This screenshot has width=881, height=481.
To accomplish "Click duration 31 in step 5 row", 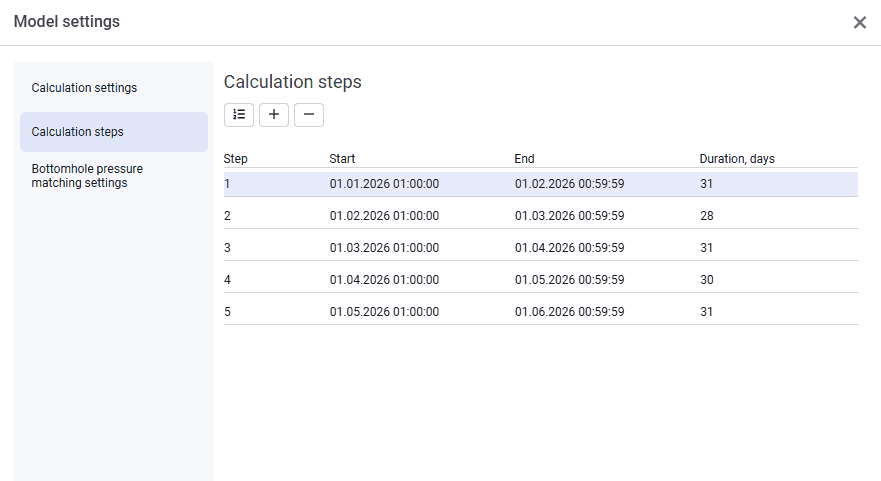I will [x=707, y=312].
